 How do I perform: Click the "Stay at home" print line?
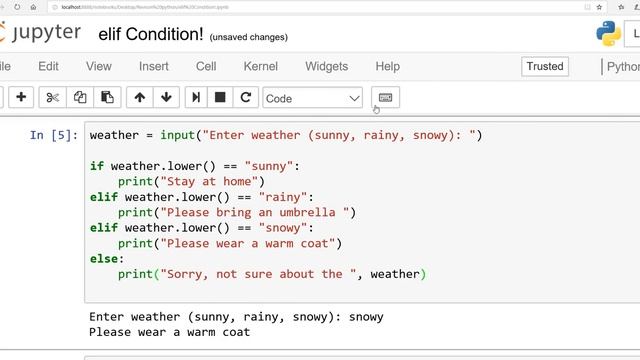point(191,182)
